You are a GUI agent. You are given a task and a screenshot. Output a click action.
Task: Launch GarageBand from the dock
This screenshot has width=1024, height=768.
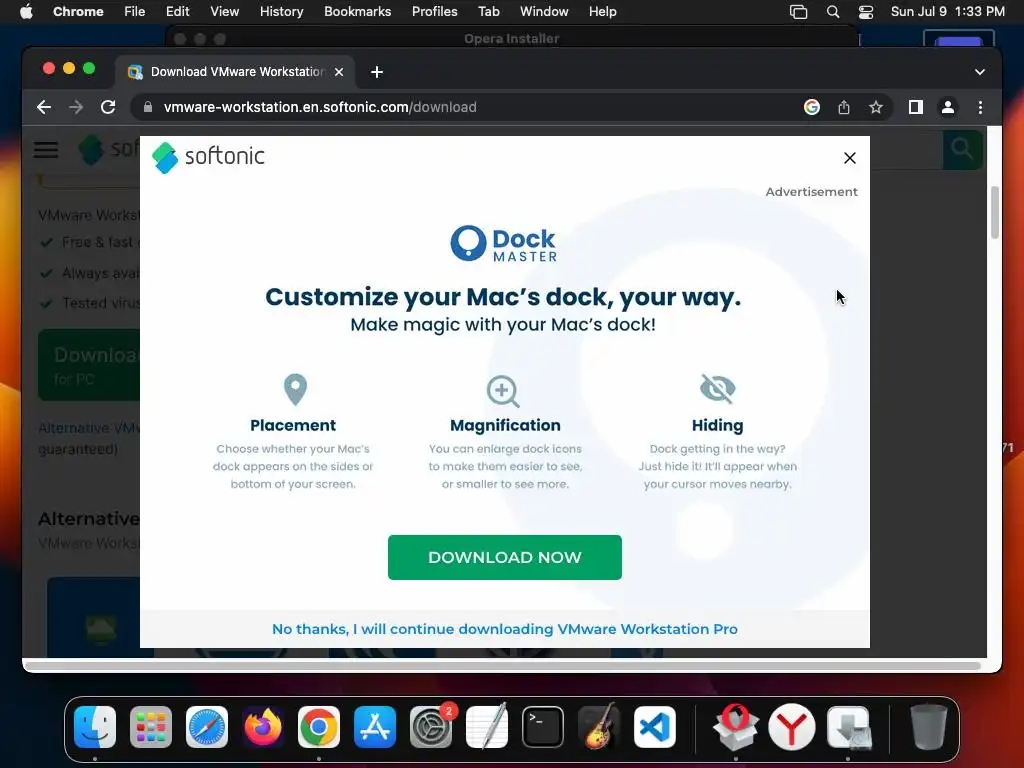[599, 727]
